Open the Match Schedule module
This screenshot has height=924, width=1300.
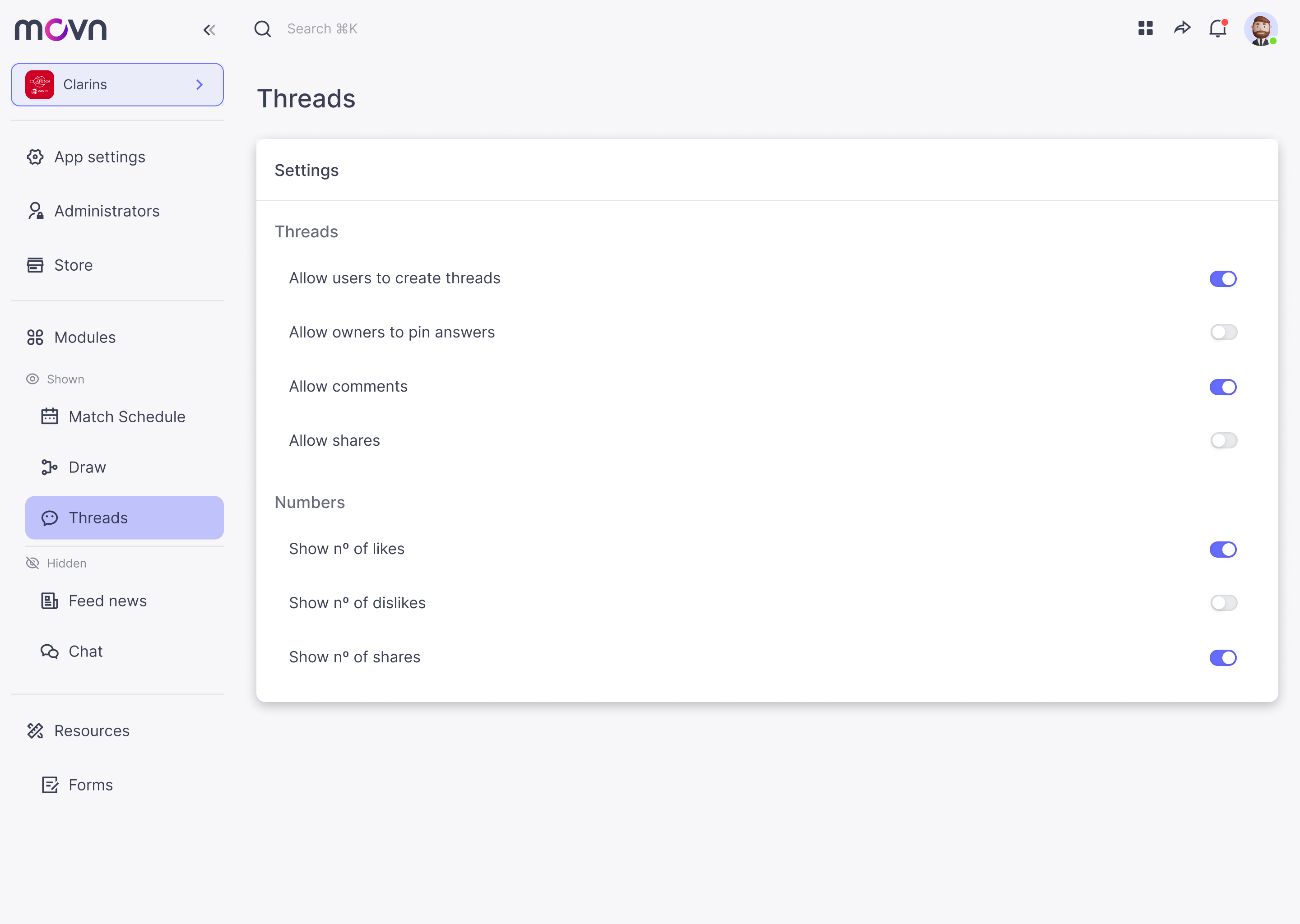tap(126, 417)
